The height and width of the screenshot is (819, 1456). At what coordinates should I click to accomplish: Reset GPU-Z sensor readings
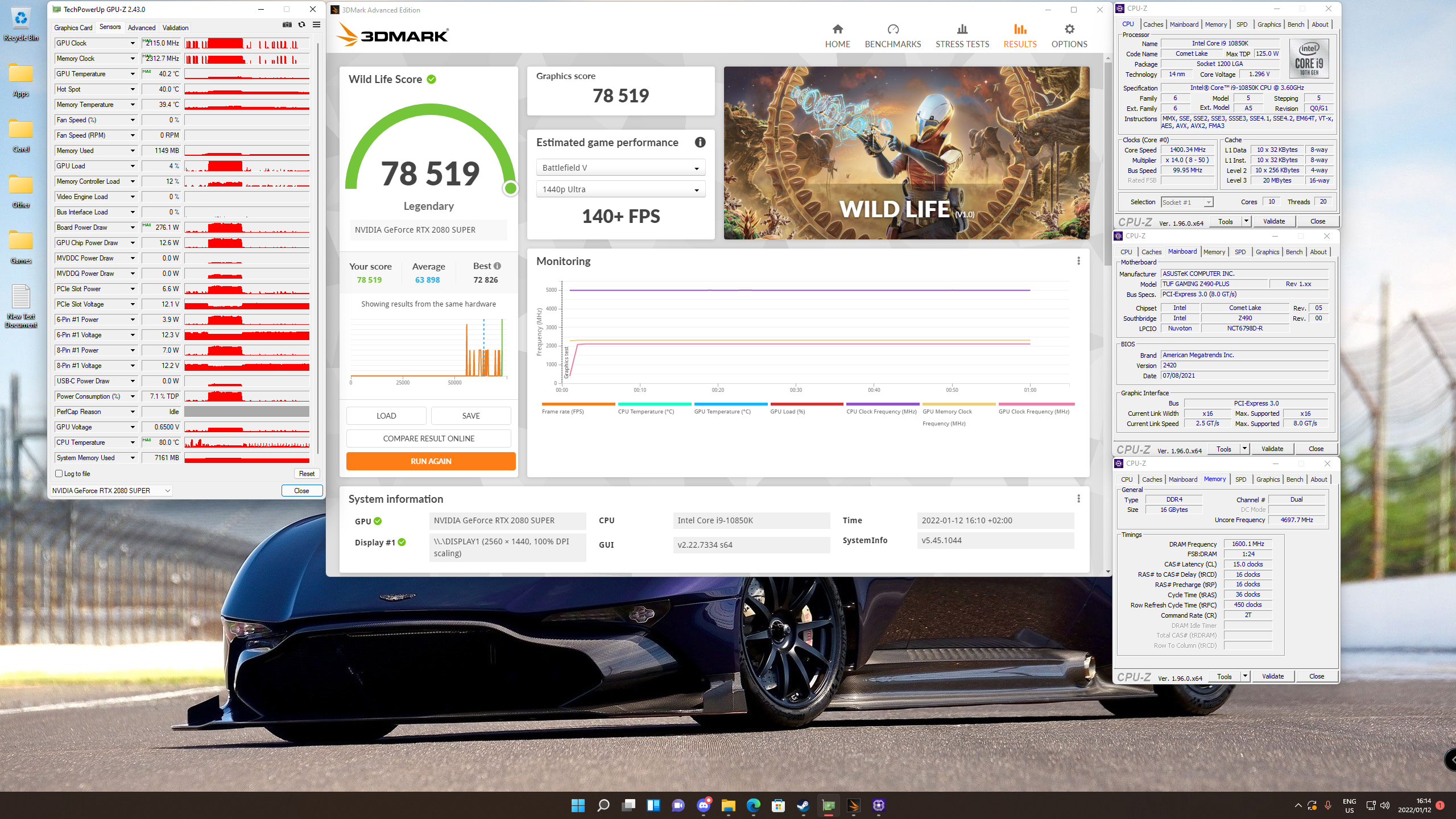point(307,473)
